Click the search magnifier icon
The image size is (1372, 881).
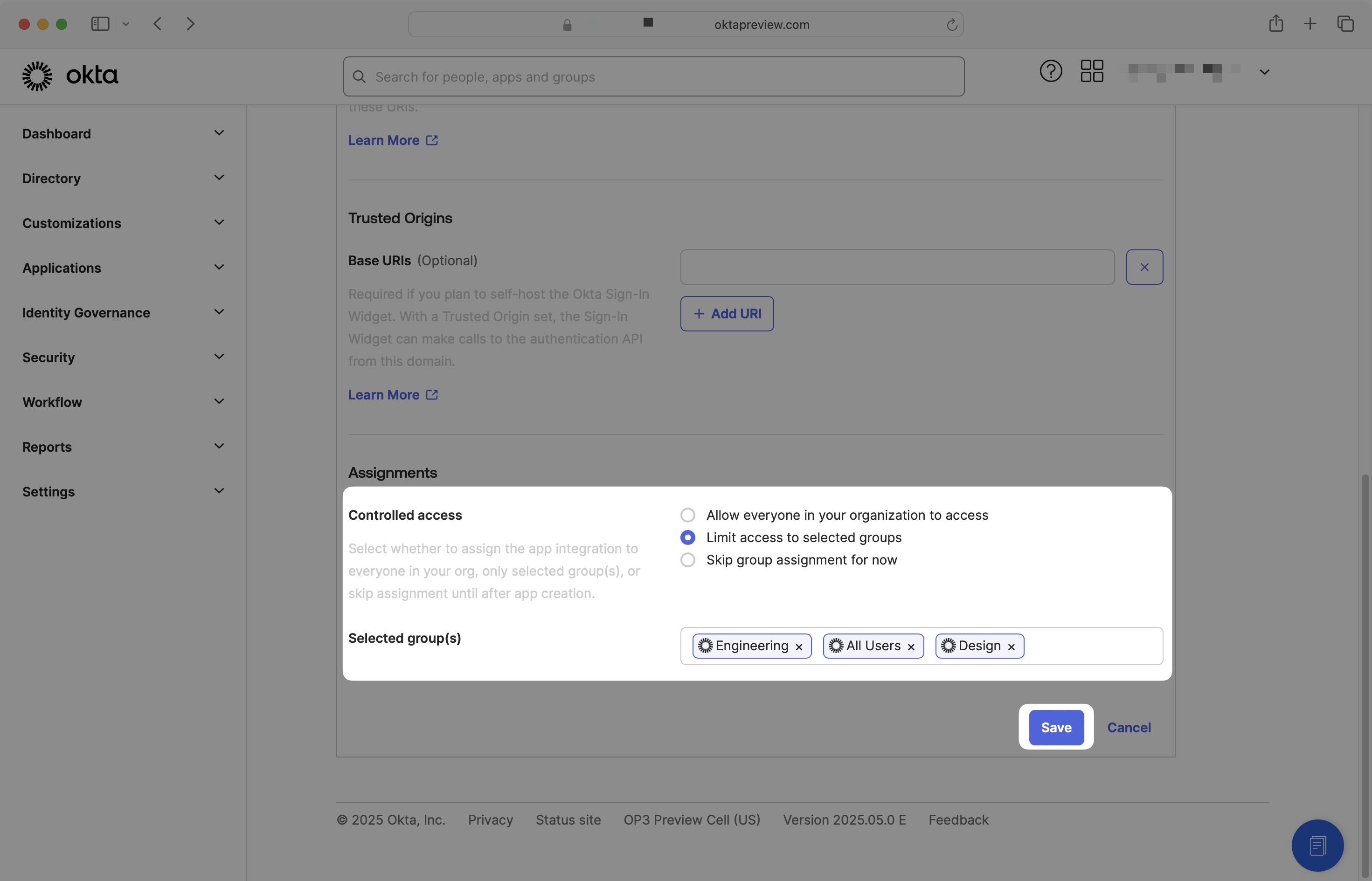[x=360, y=76]
